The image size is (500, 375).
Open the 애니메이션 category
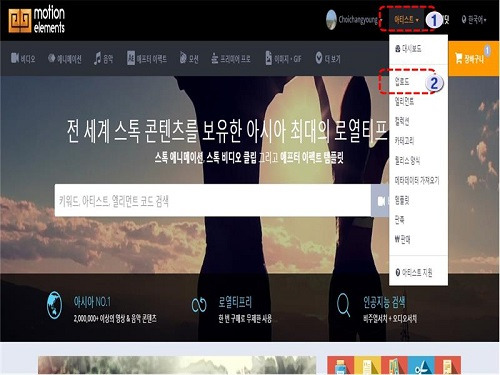click(65, 59)
